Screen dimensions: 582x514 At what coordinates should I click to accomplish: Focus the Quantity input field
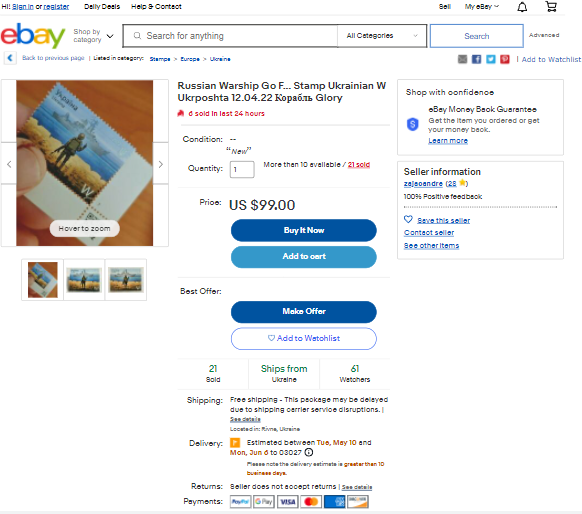(242, 169)
